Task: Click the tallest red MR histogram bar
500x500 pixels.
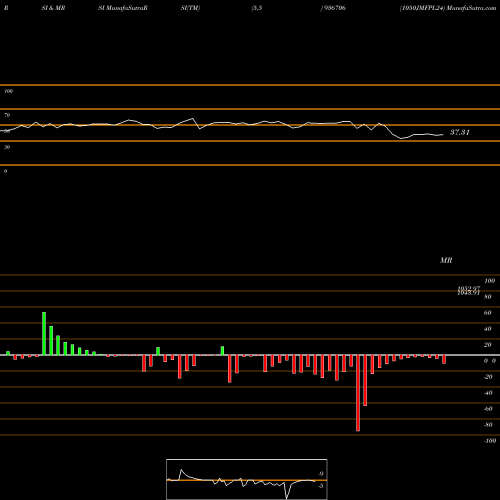Action: 358,393
